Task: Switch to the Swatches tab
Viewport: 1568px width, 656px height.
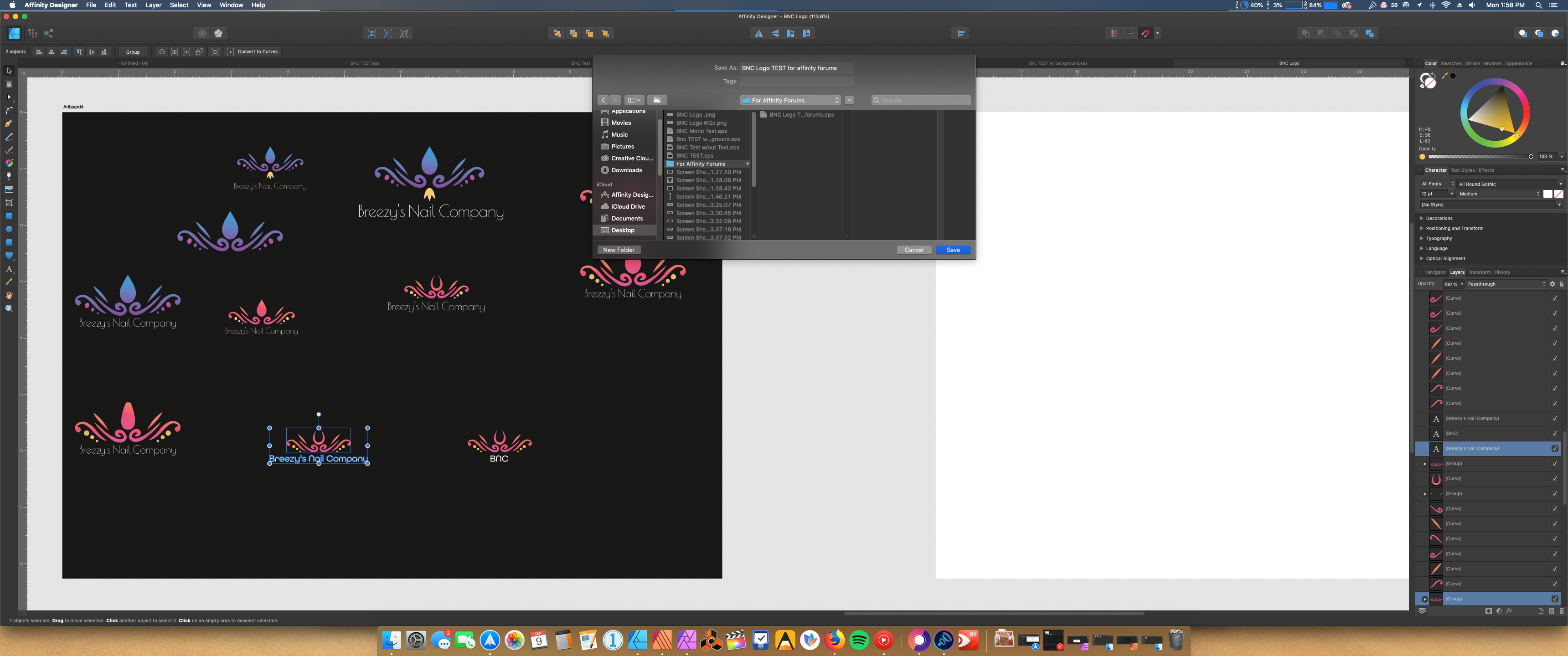Action: coord(1450,63)
